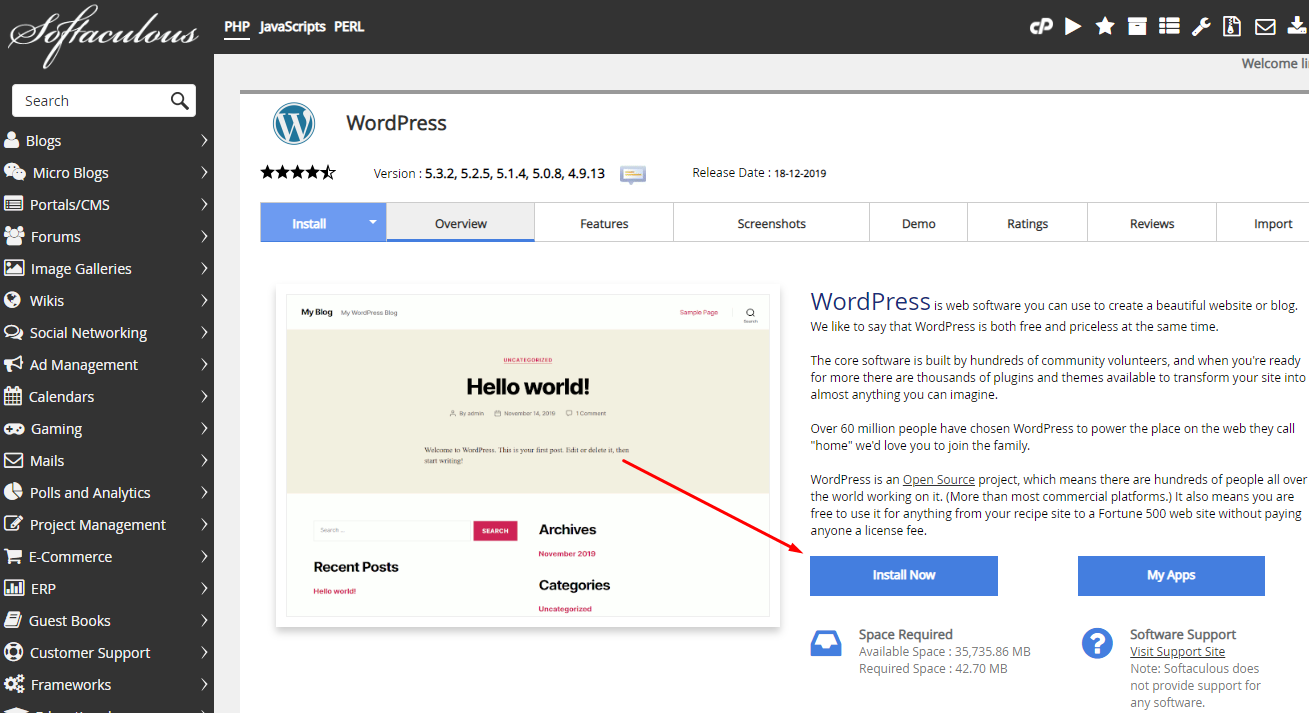Screen dimensions: 1309x713
Task: Click the Wikis globe icon
Action: (12, 300)
